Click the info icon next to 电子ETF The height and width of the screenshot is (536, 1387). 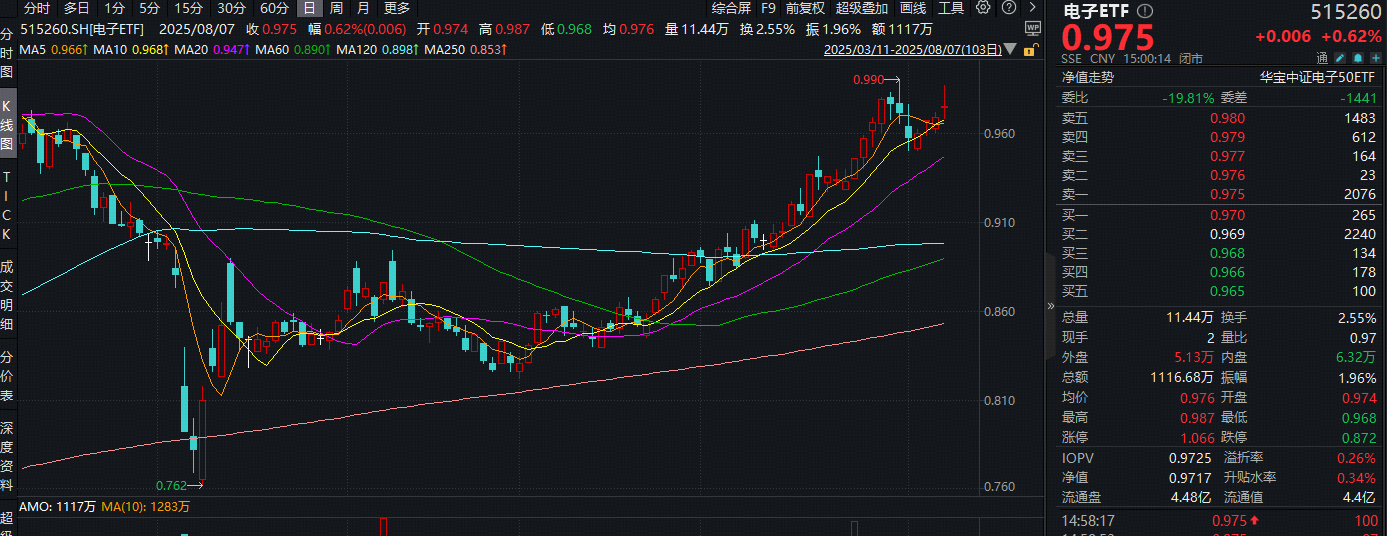[1146, 11]
